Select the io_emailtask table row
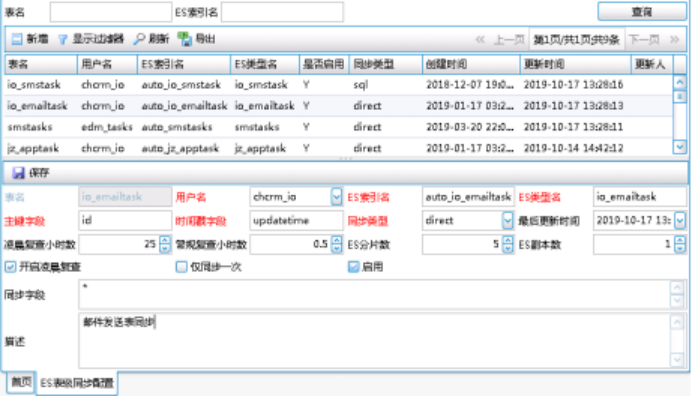Image resolution: width=692 pixels, height=396 pixels. pyautogui.click(x=338, y=106)
